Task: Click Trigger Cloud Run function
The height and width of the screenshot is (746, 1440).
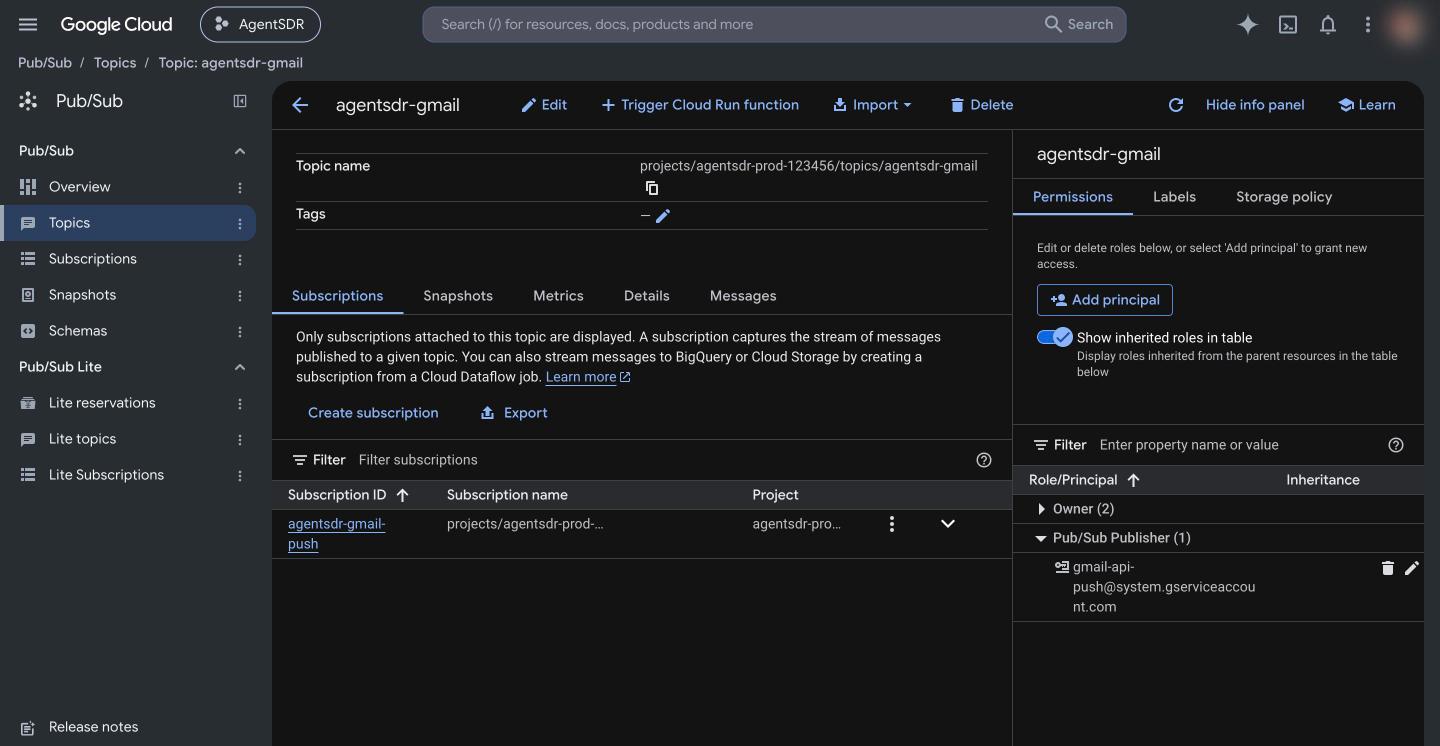Action: pyautogui.click(x=699, y=105)
